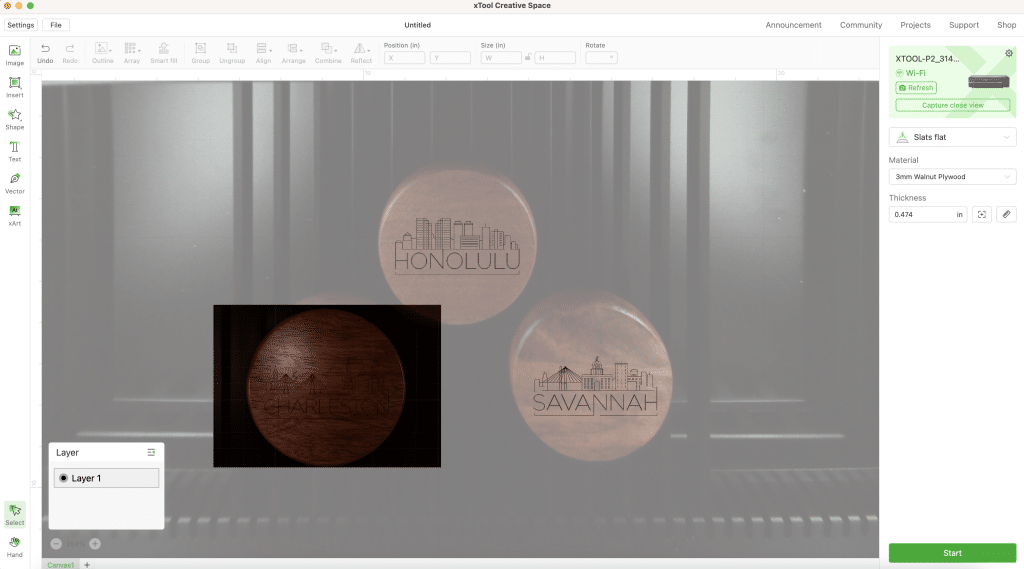This screenshot has height=569, width=1024.
Task: Click the Refresh button
Action: coord(916,88)
